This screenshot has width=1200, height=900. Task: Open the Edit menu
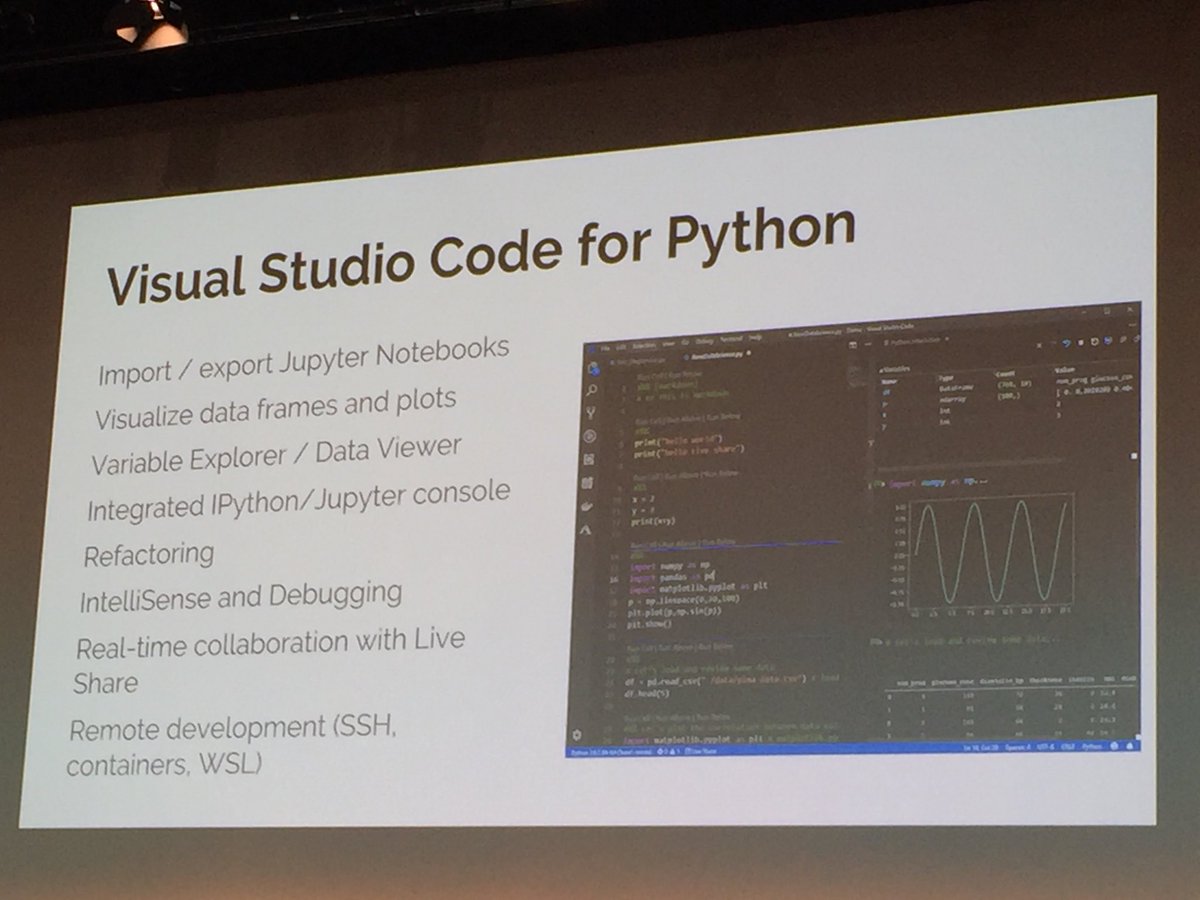[x=620, y=348]
